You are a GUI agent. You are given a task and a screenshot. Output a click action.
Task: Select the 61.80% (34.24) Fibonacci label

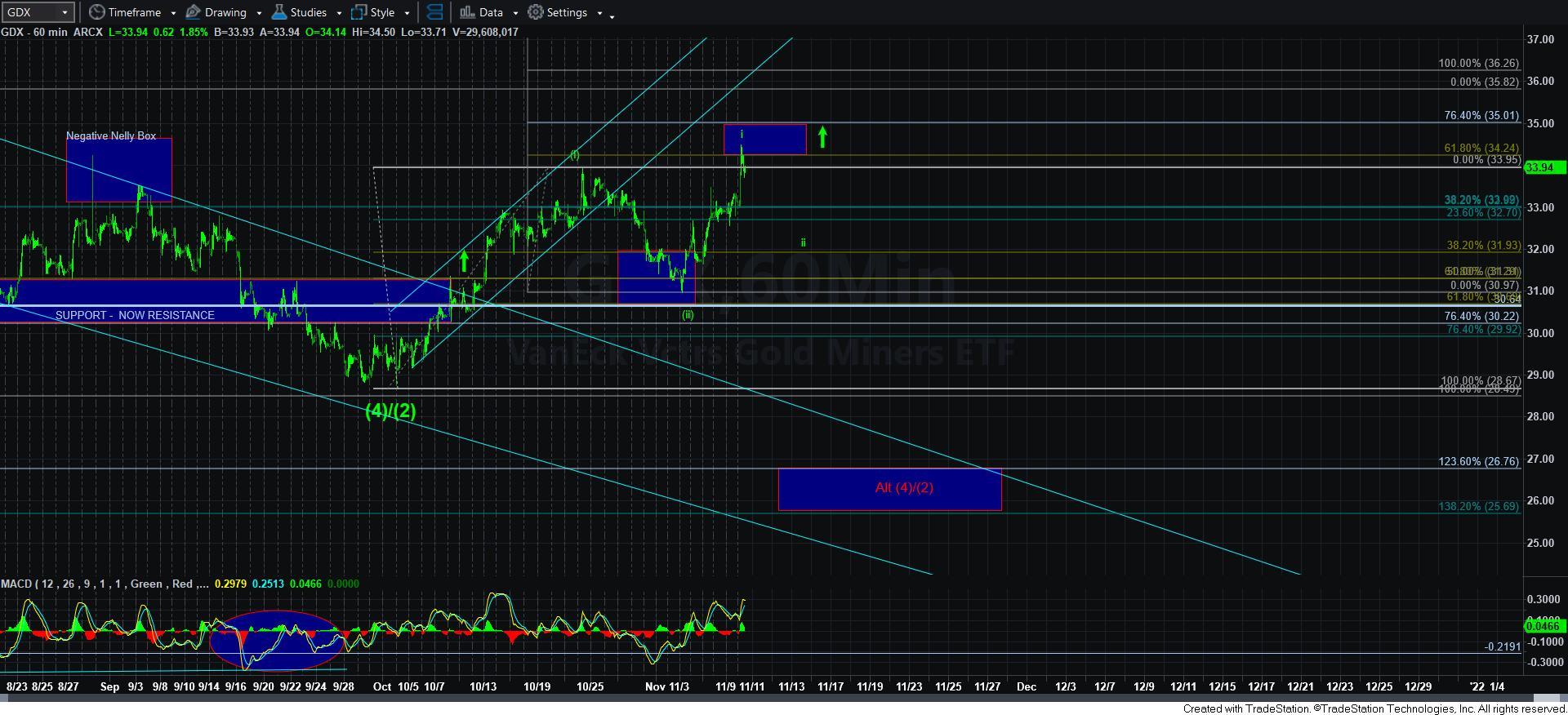1481,148
